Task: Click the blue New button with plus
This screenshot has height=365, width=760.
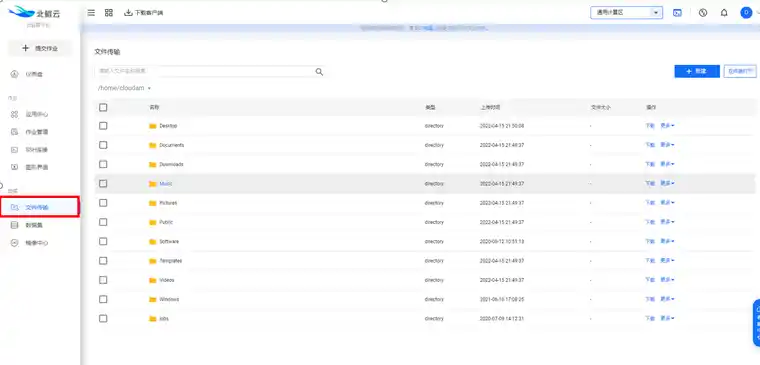Action: click(x=697, y=71)
